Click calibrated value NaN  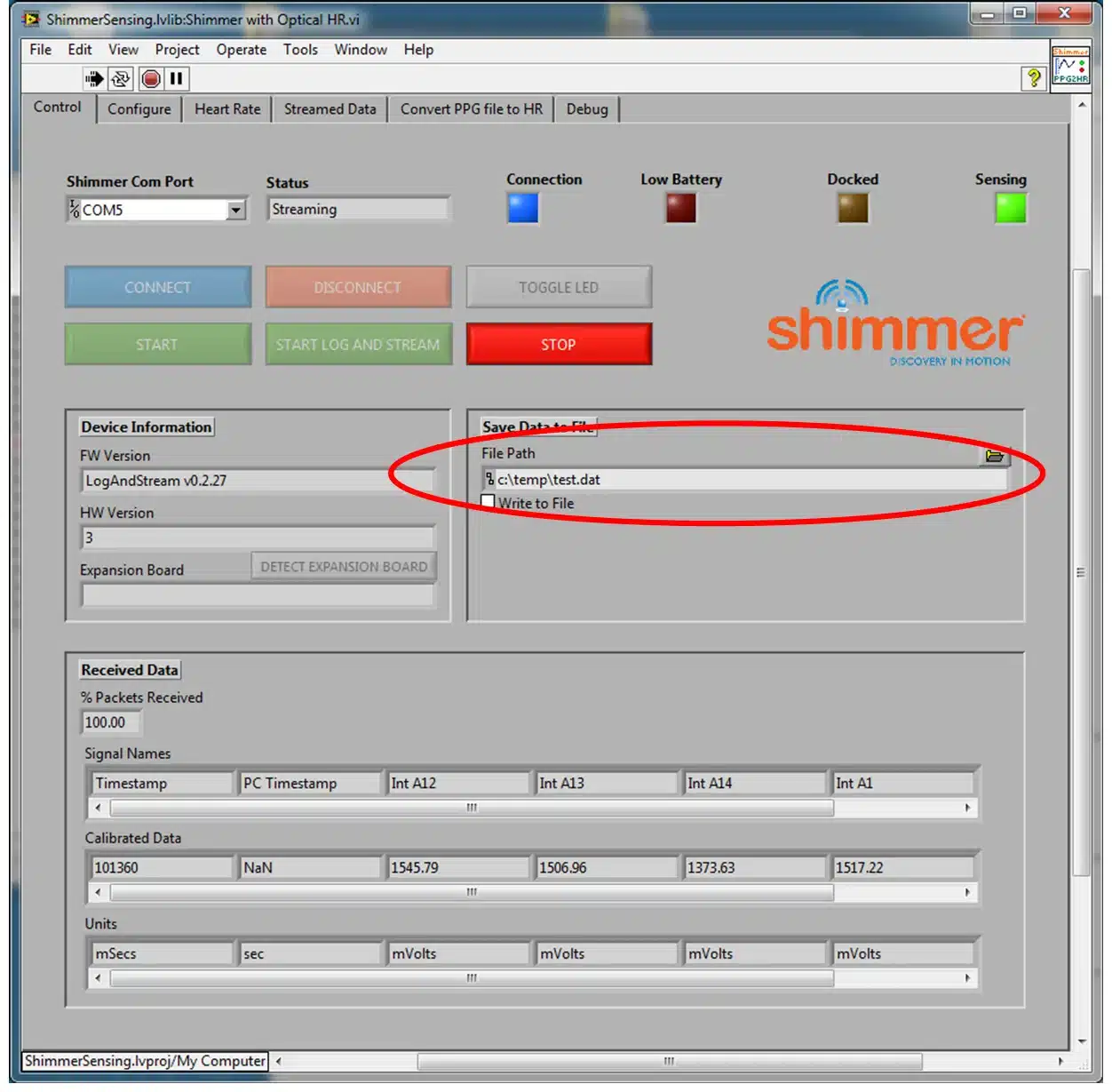310,867
